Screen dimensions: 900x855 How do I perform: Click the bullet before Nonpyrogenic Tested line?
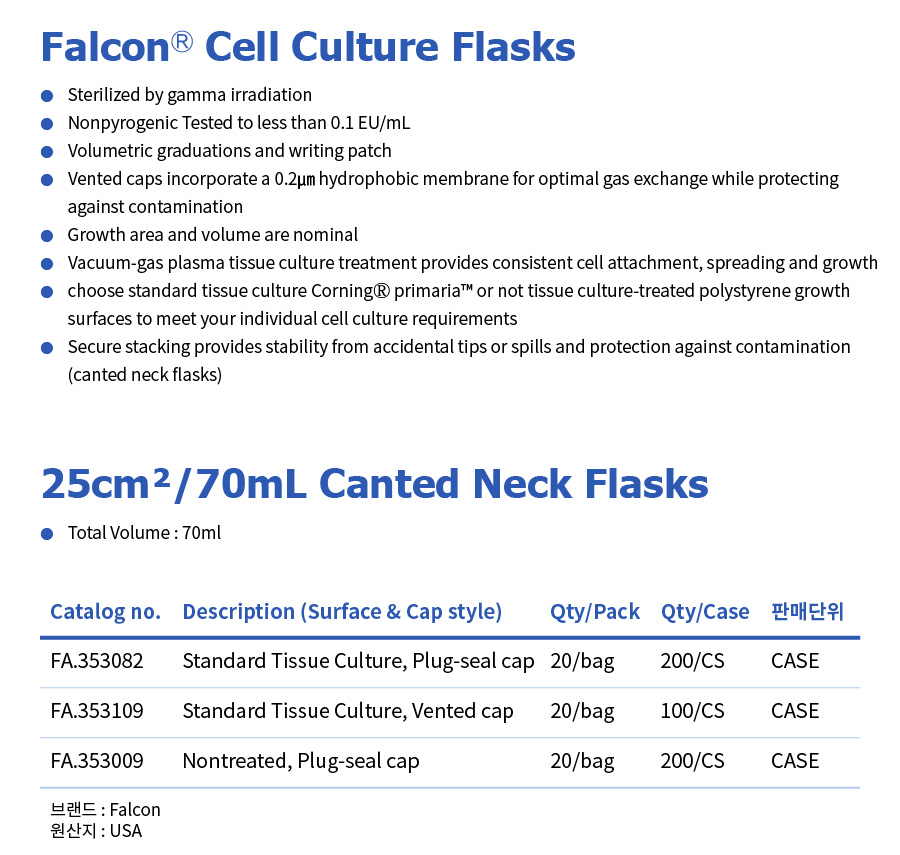(47, 124)
